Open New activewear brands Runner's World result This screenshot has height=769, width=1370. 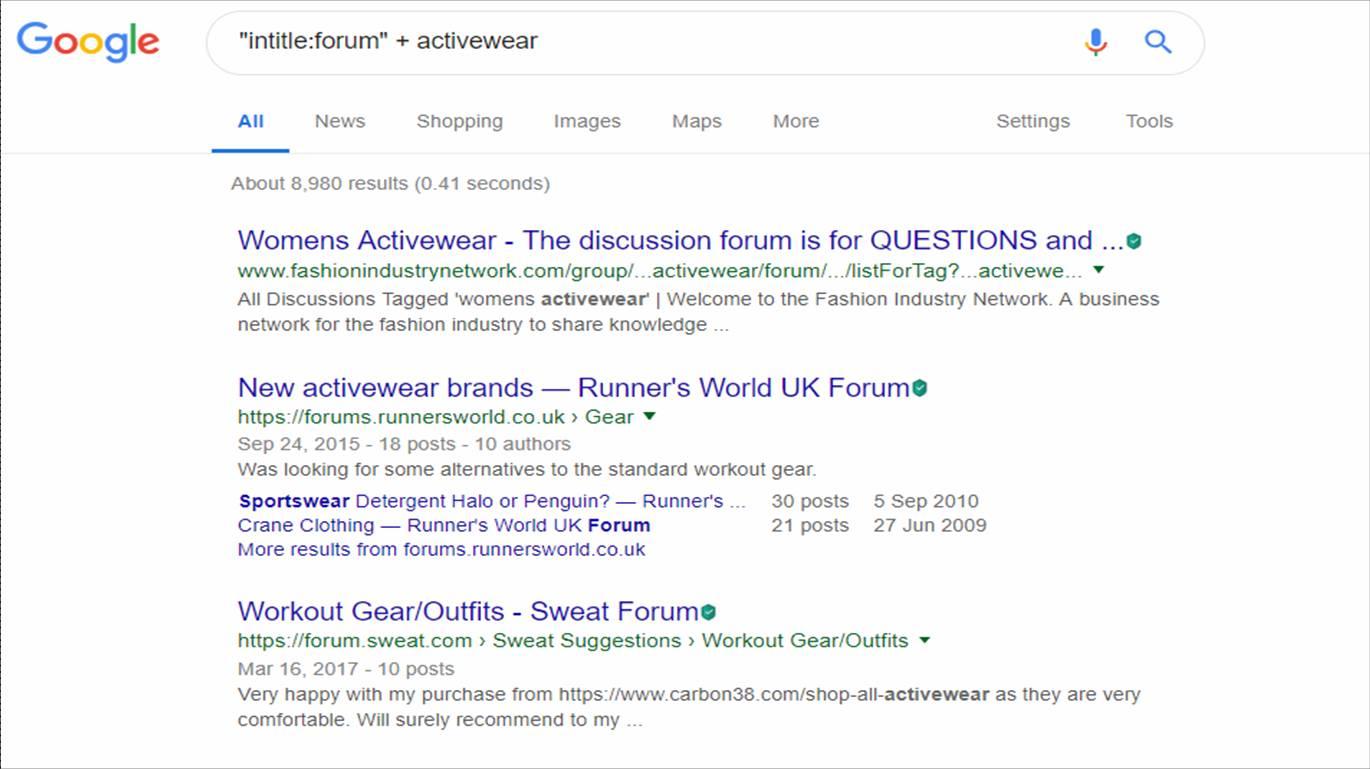click(574, 388)
